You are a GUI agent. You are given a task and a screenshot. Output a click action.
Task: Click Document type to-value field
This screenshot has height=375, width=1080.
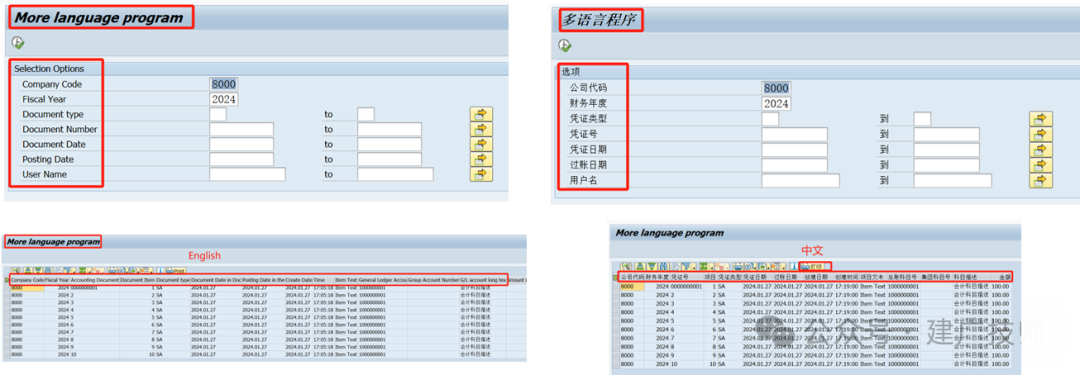coord(366,114)
